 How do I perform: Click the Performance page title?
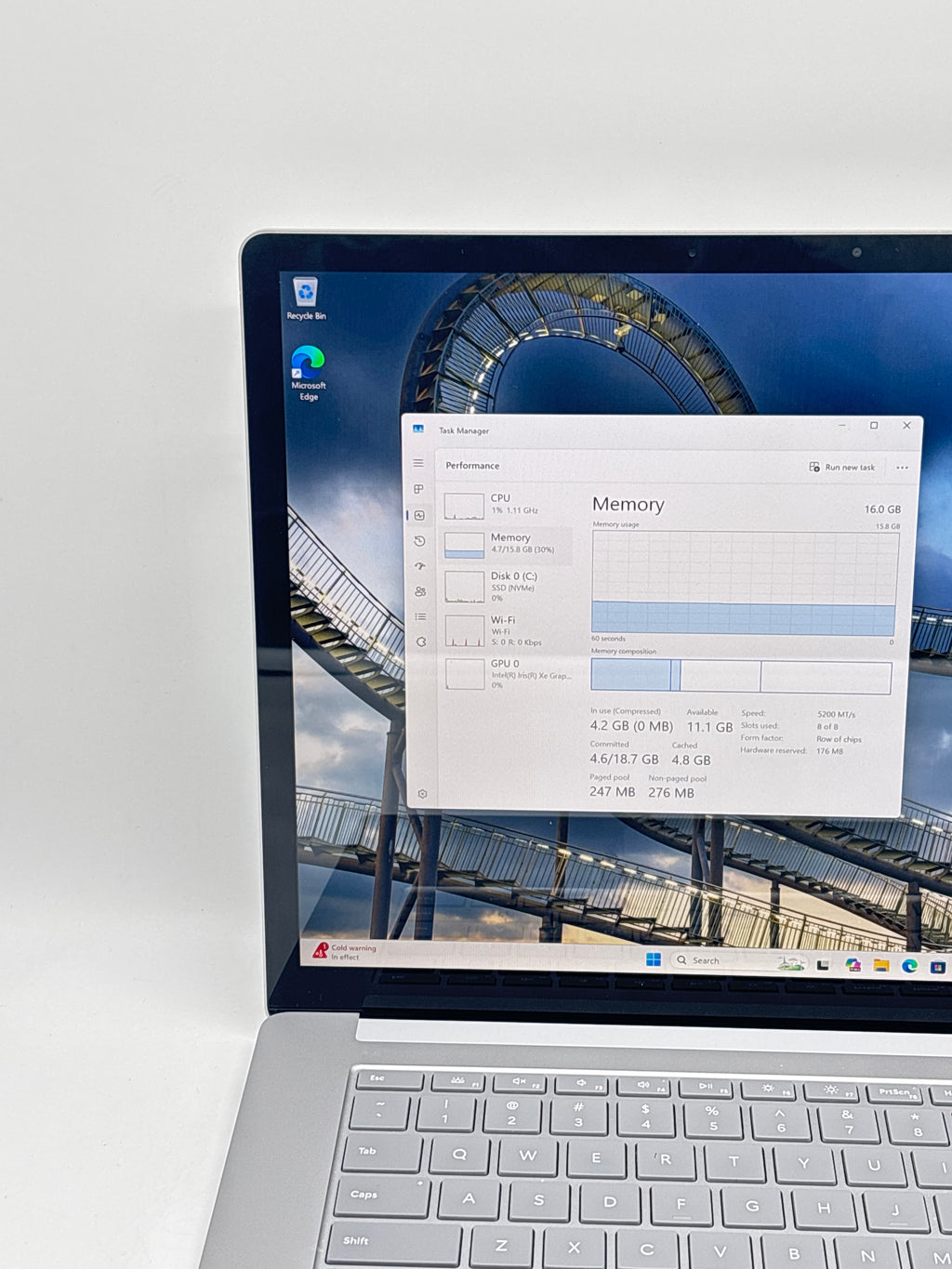(472, 466)
